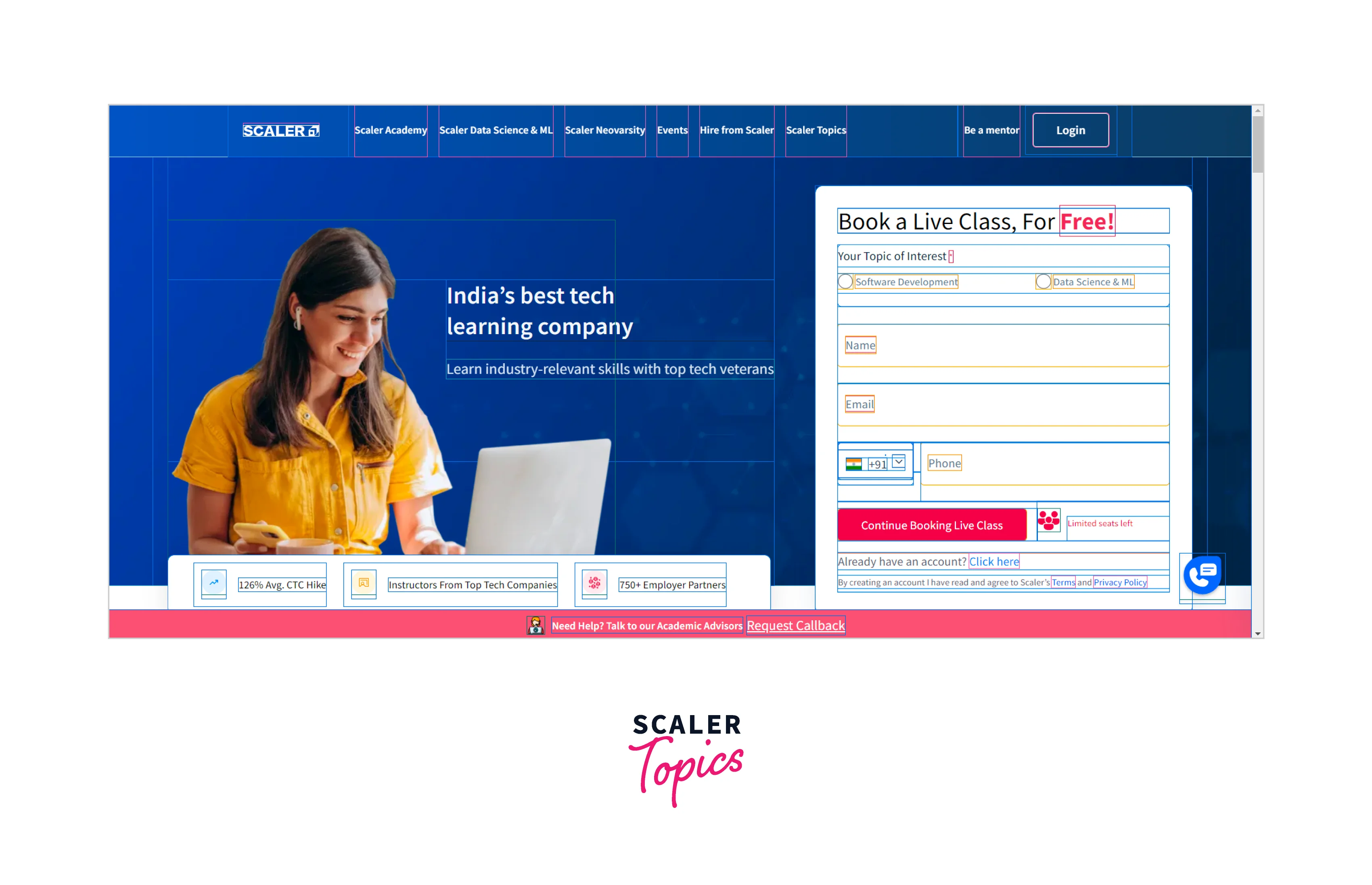Click Request Callback link in footer bar
Image resolution: width=1372 pixels, height=885 pixels.
click(x=795, y=625)
